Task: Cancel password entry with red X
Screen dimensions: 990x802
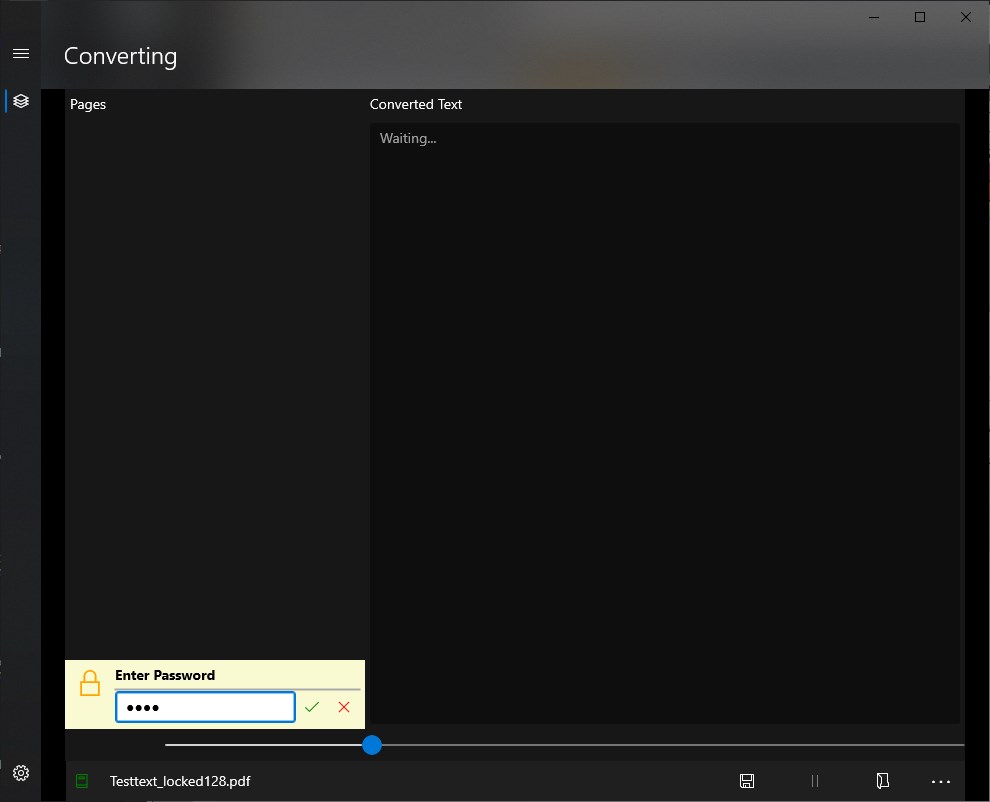Action: [x=344, y=707]
